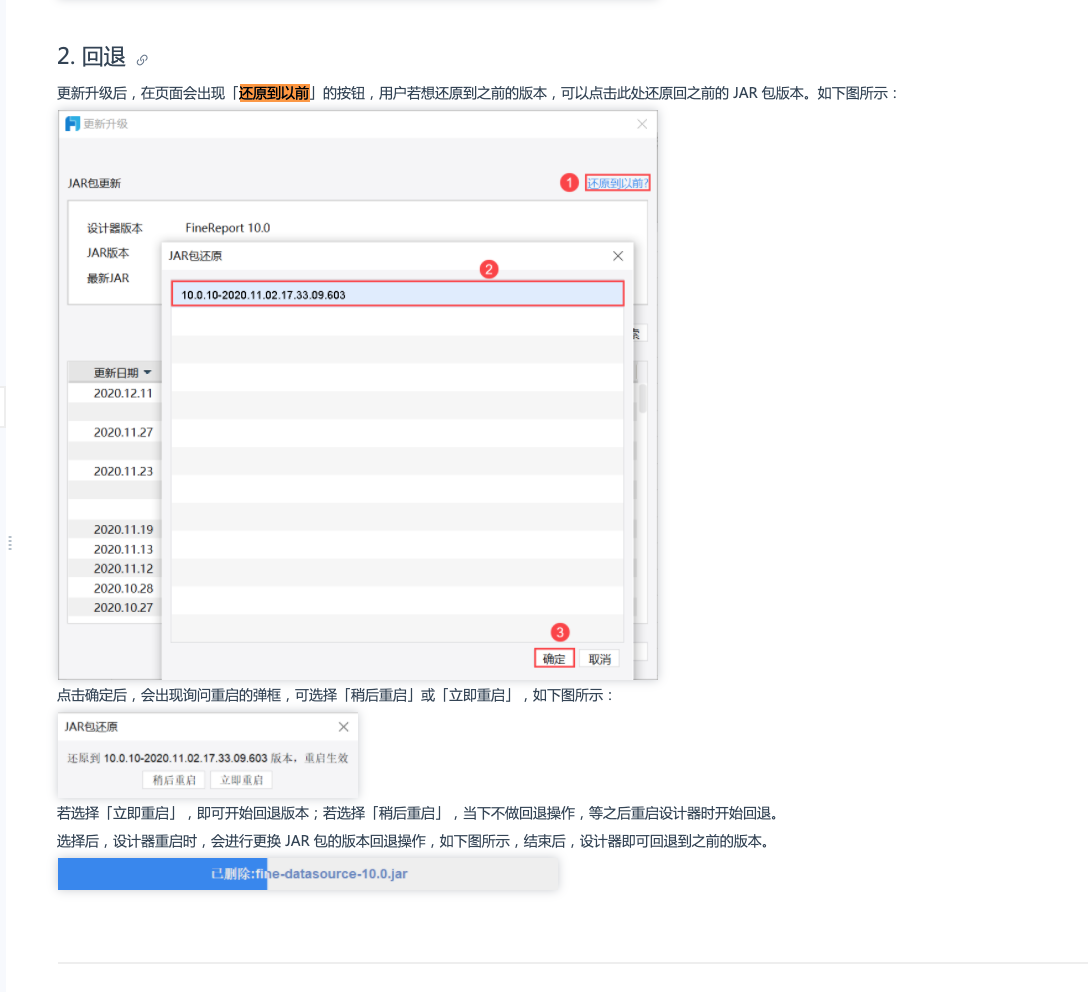Click the 确定 button
Viewport: 1088px width, 992px height.
554,658
